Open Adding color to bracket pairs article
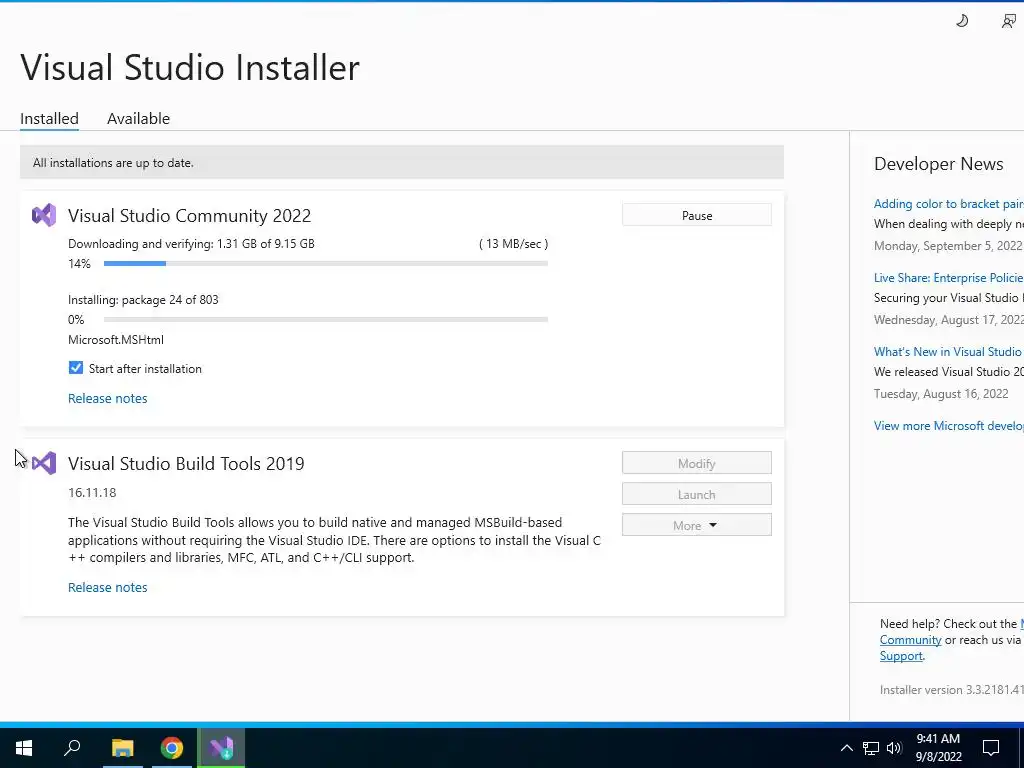1024x768 pixels. 948,204
